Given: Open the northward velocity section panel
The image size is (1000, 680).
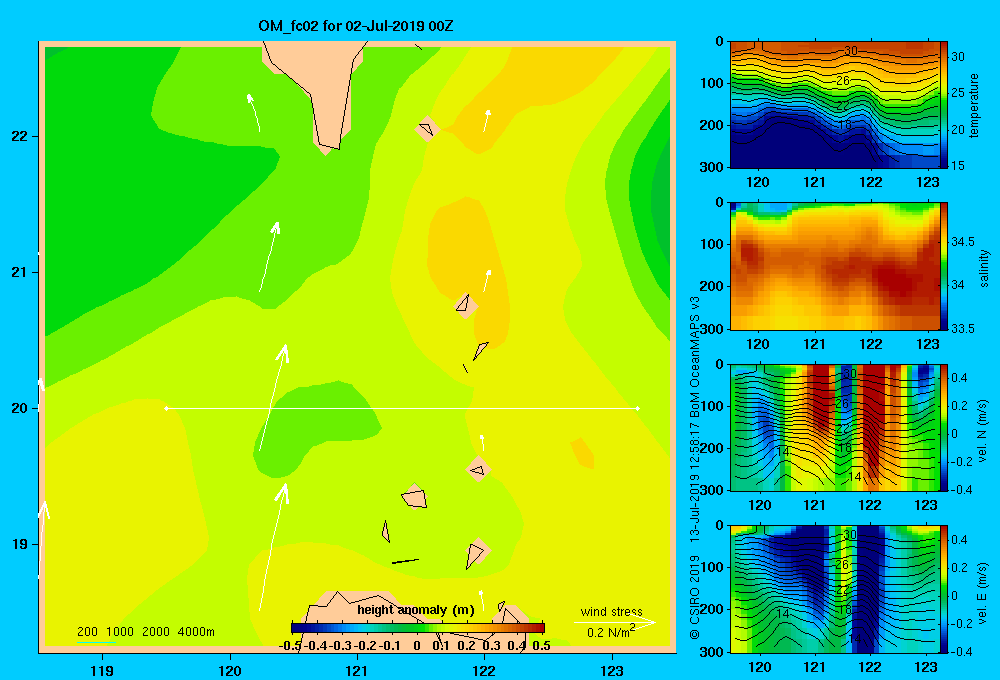Looking at the screenshot, I should (835, 428).
